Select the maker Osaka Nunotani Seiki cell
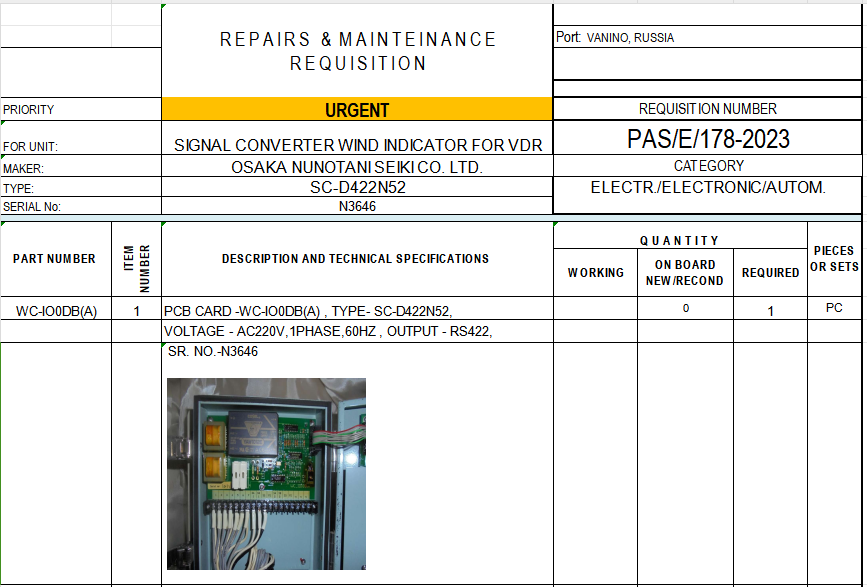The image size is (867, 587). [357, 168]
